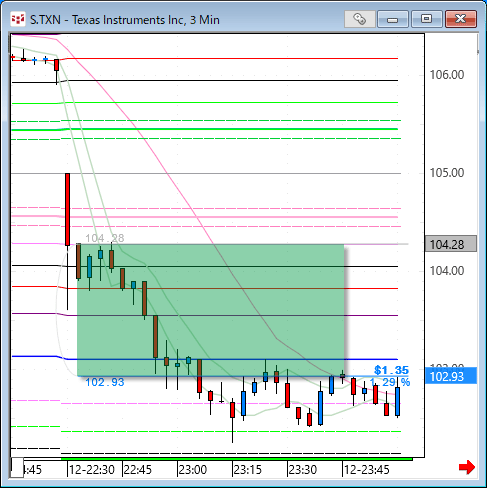The image size is (487, 488).
Task: Close the S.TXN chart window
Action: coord(461,19)
